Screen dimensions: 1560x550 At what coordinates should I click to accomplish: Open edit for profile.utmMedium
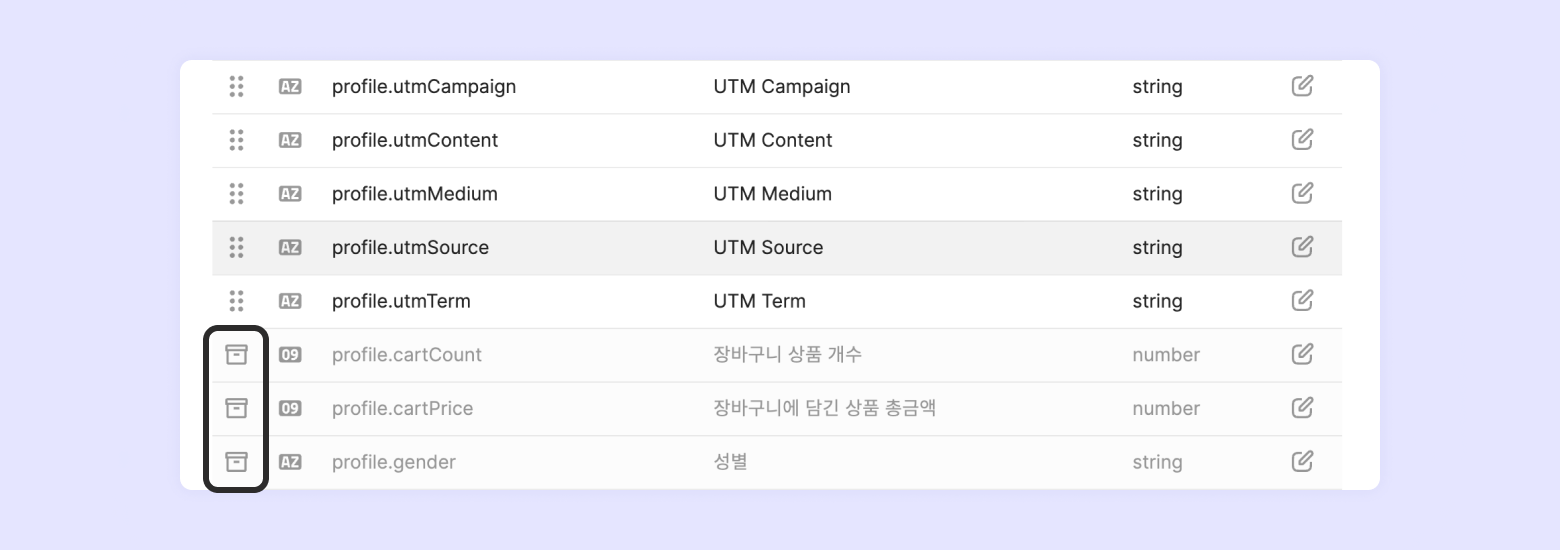click(1301, 193)
